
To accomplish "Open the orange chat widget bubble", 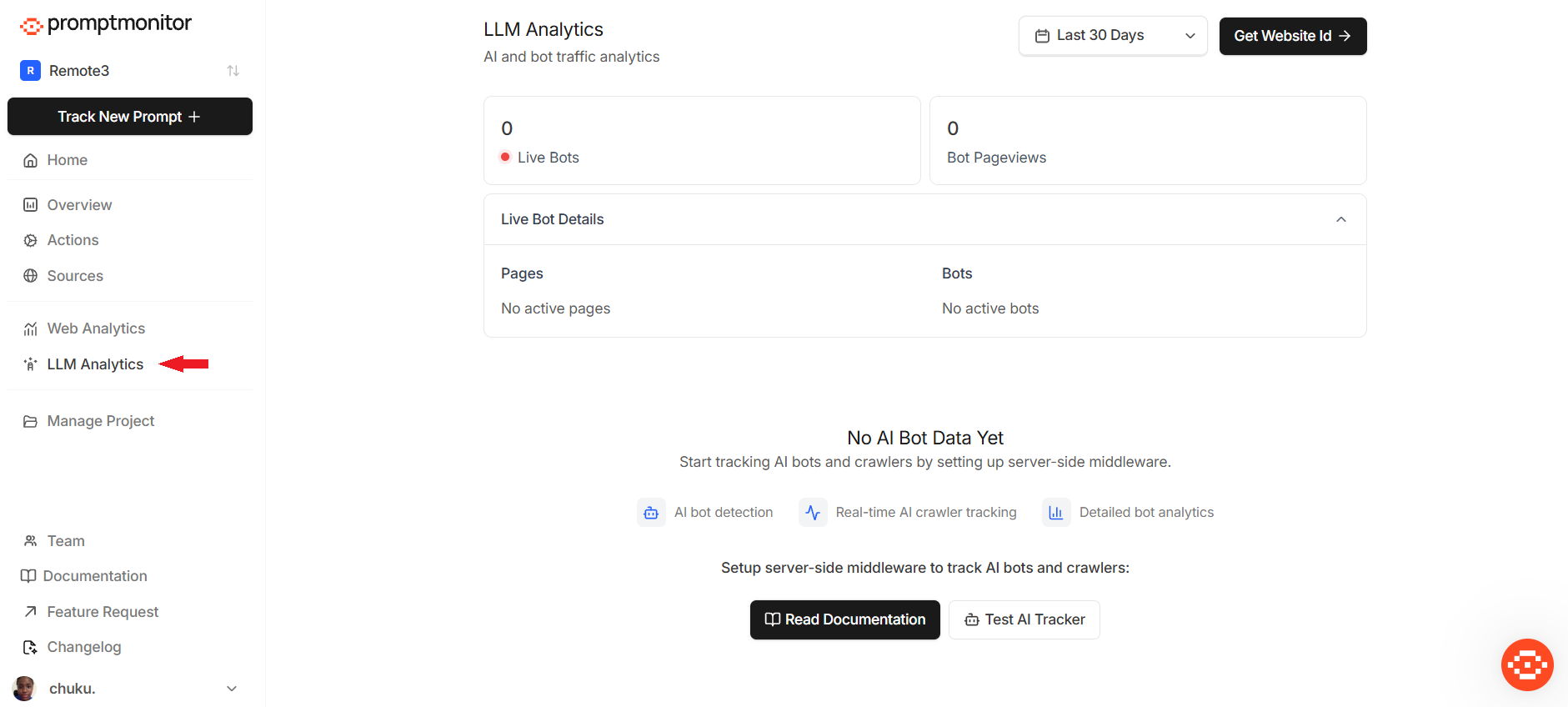I will [x=1527, y=664].
